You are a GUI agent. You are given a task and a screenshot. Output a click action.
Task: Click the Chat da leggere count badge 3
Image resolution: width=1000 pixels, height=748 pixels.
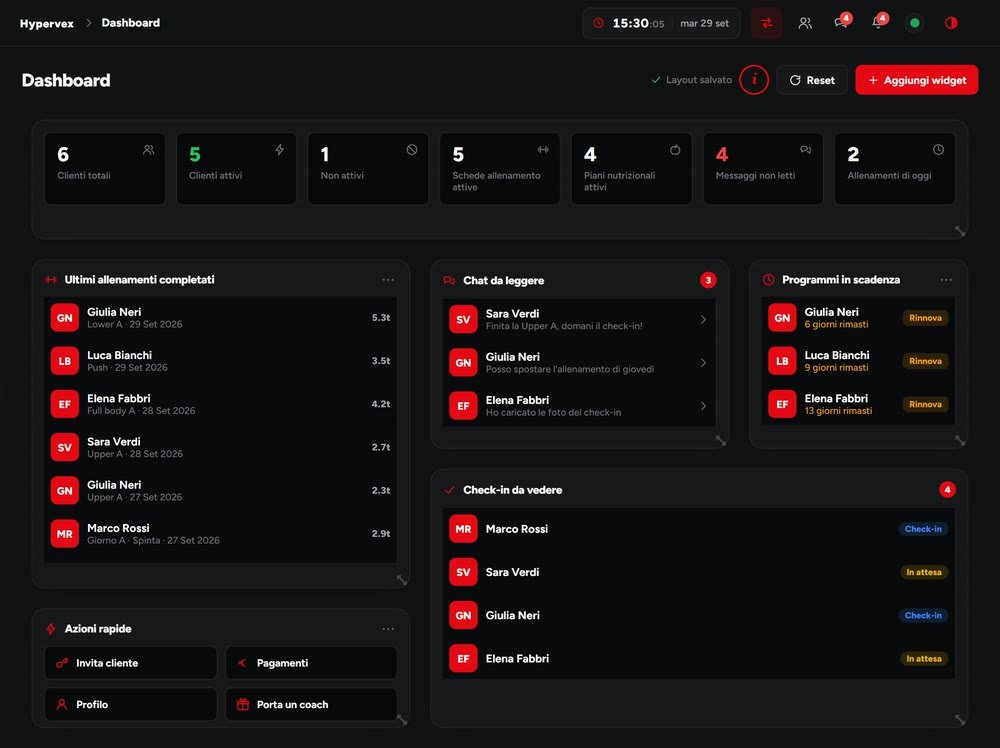click(708, 280)
